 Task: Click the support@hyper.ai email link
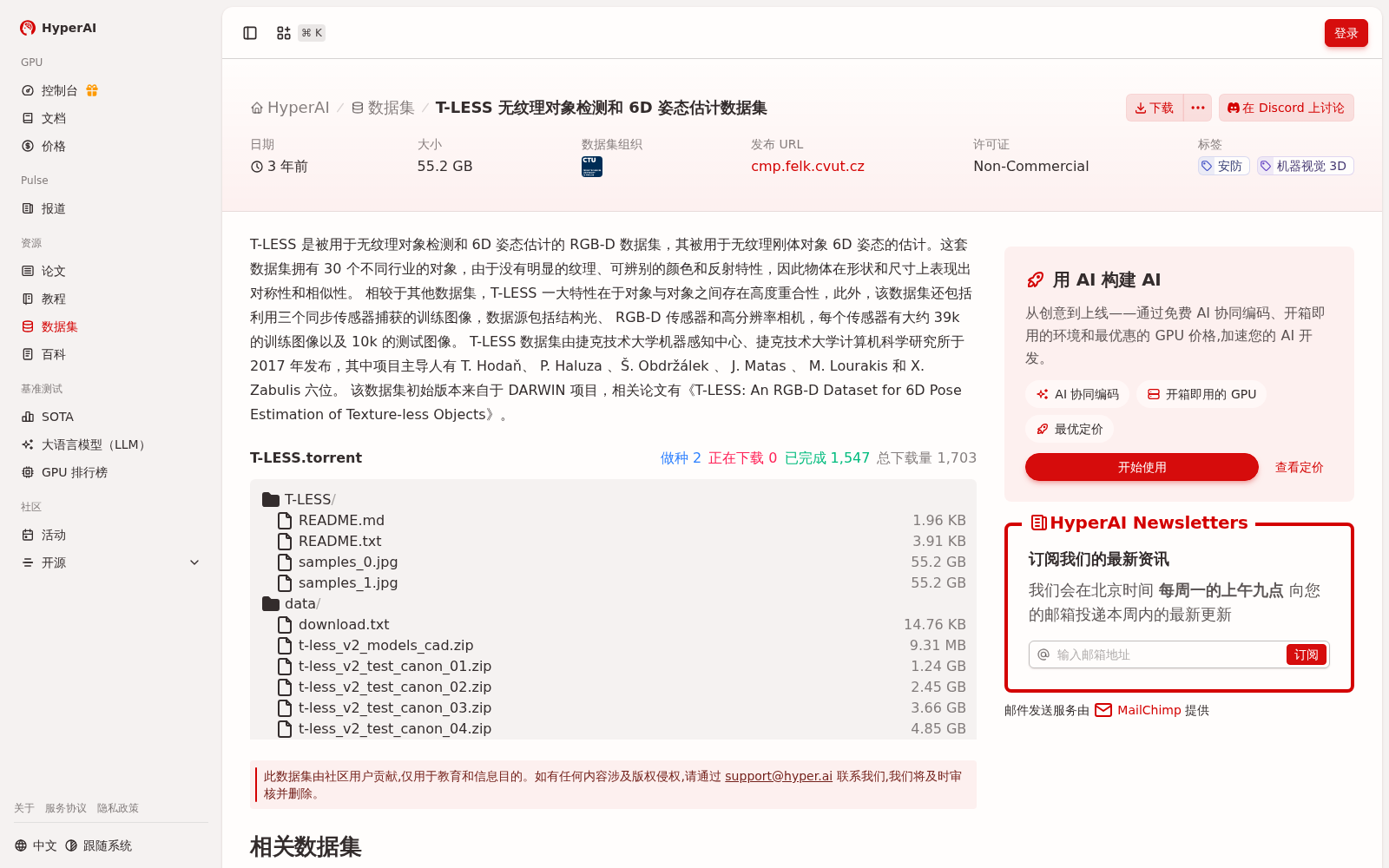pyautogui.click(x=779, y=776)
